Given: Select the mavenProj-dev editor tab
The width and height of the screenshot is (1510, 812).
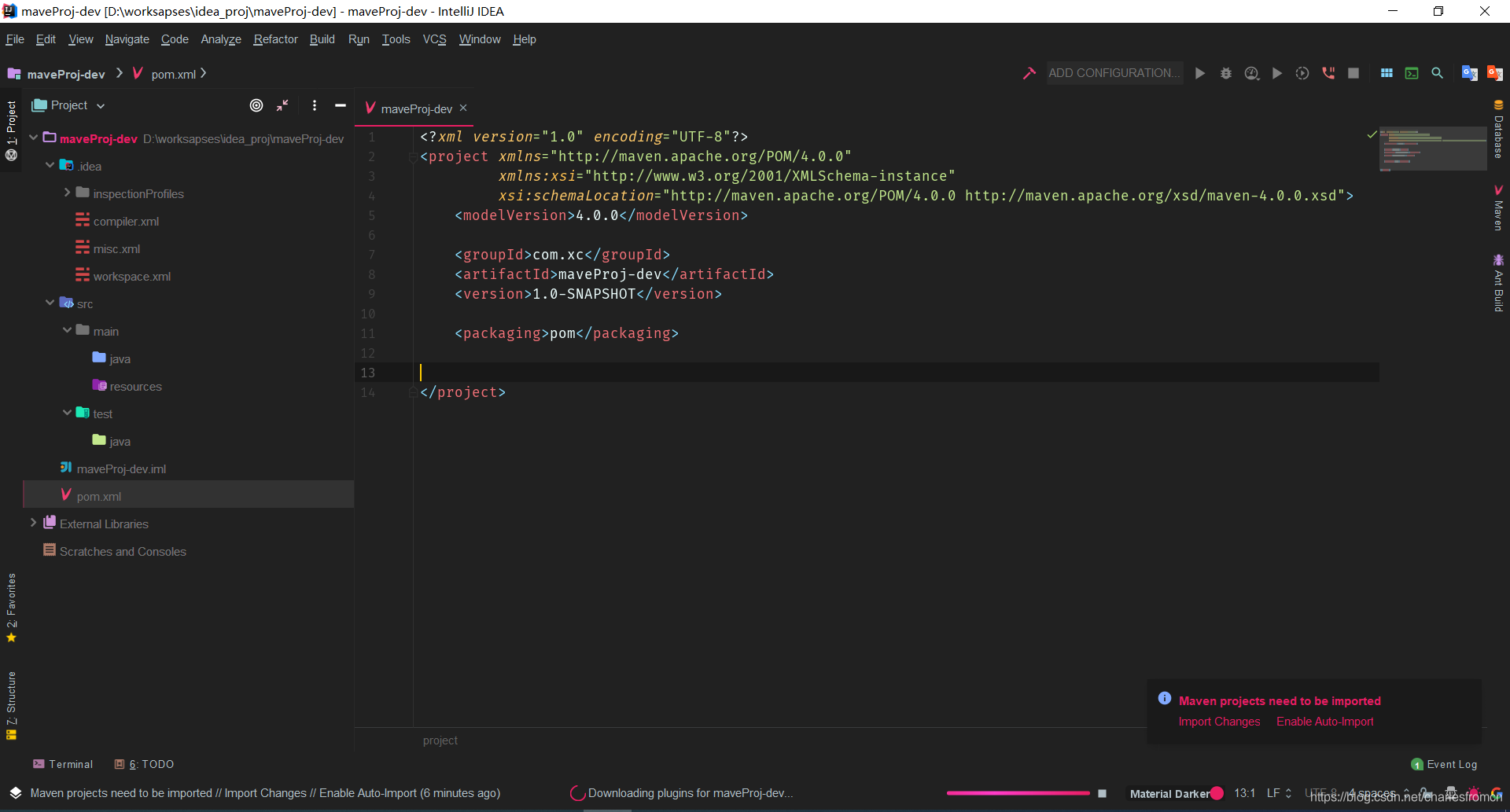Looking at the screenshot, I should pyautogui.click(x=416, y=108).
